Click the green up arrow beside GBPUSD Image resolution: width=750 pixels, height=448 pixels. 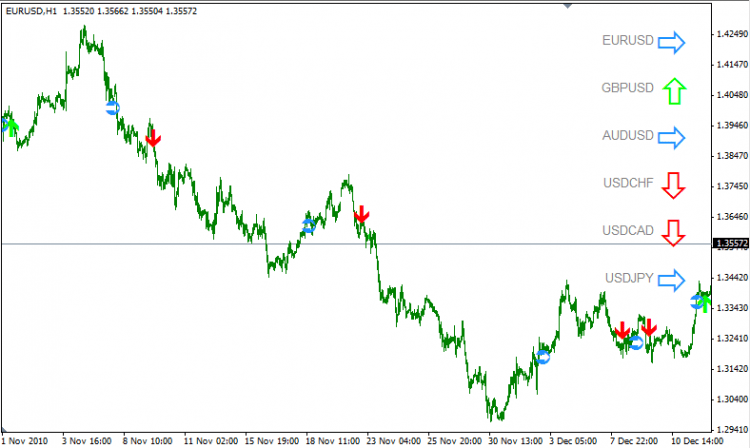pos(673,91)
